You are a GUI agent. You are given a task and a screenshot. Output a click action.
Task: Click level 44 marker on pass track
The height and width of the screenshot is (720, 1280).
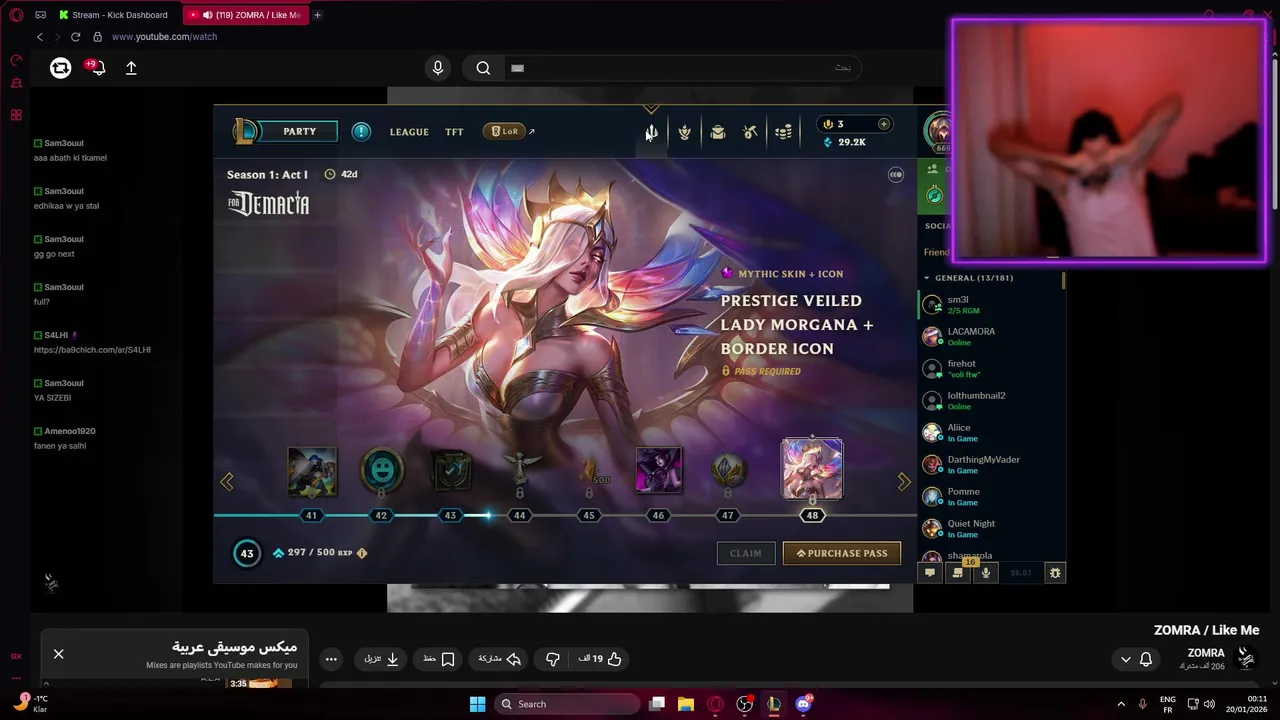click(x=519, y=515)
